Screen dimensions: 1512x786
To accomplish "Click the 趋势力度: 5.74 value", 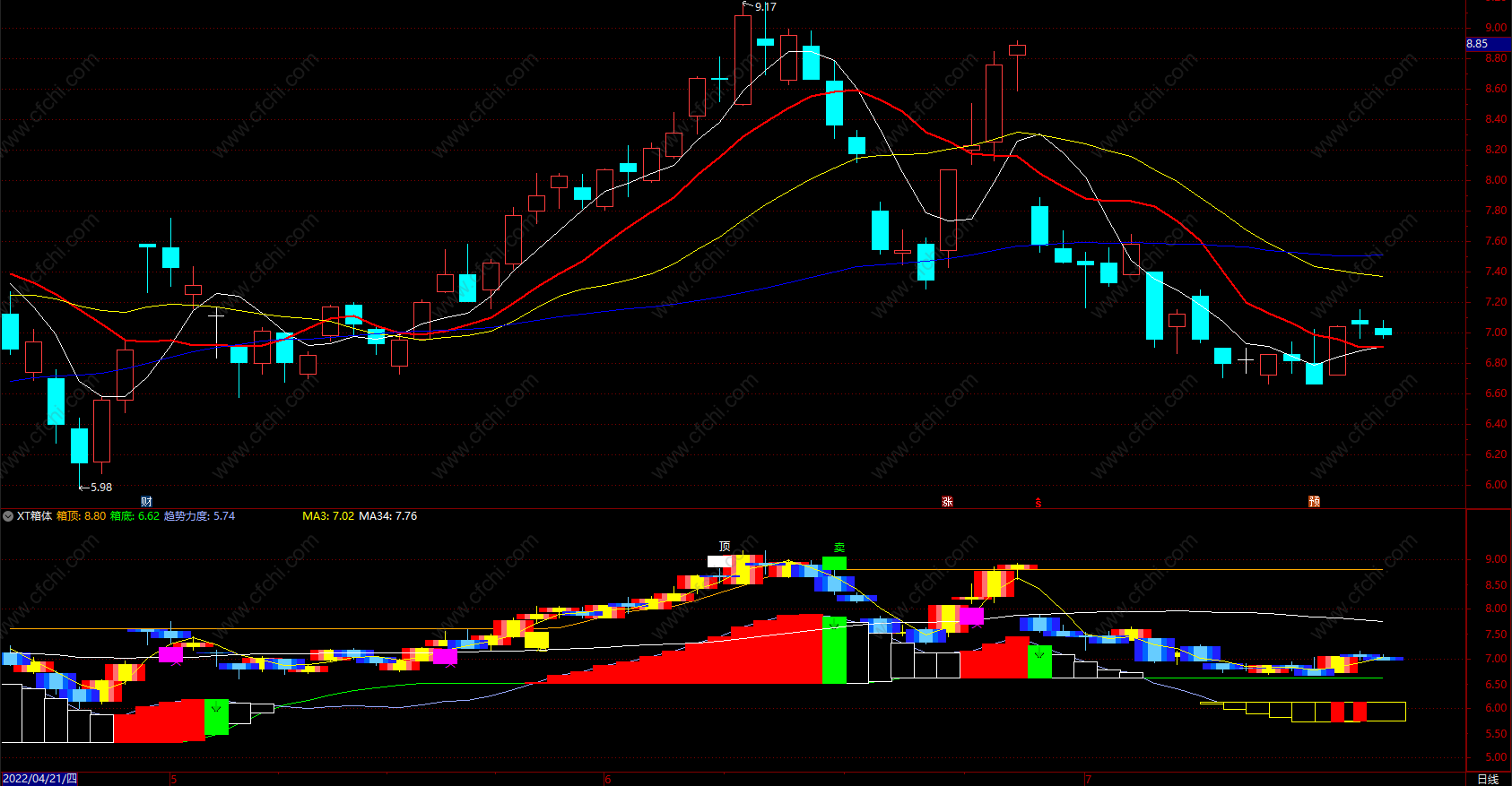I will 199,516.
